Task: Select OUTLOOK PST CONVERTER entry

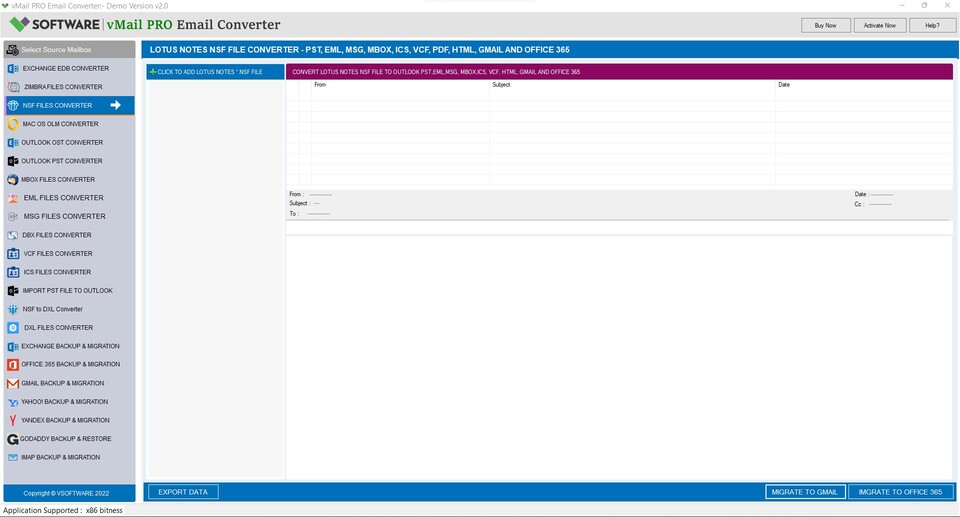Action: [62, 161]
